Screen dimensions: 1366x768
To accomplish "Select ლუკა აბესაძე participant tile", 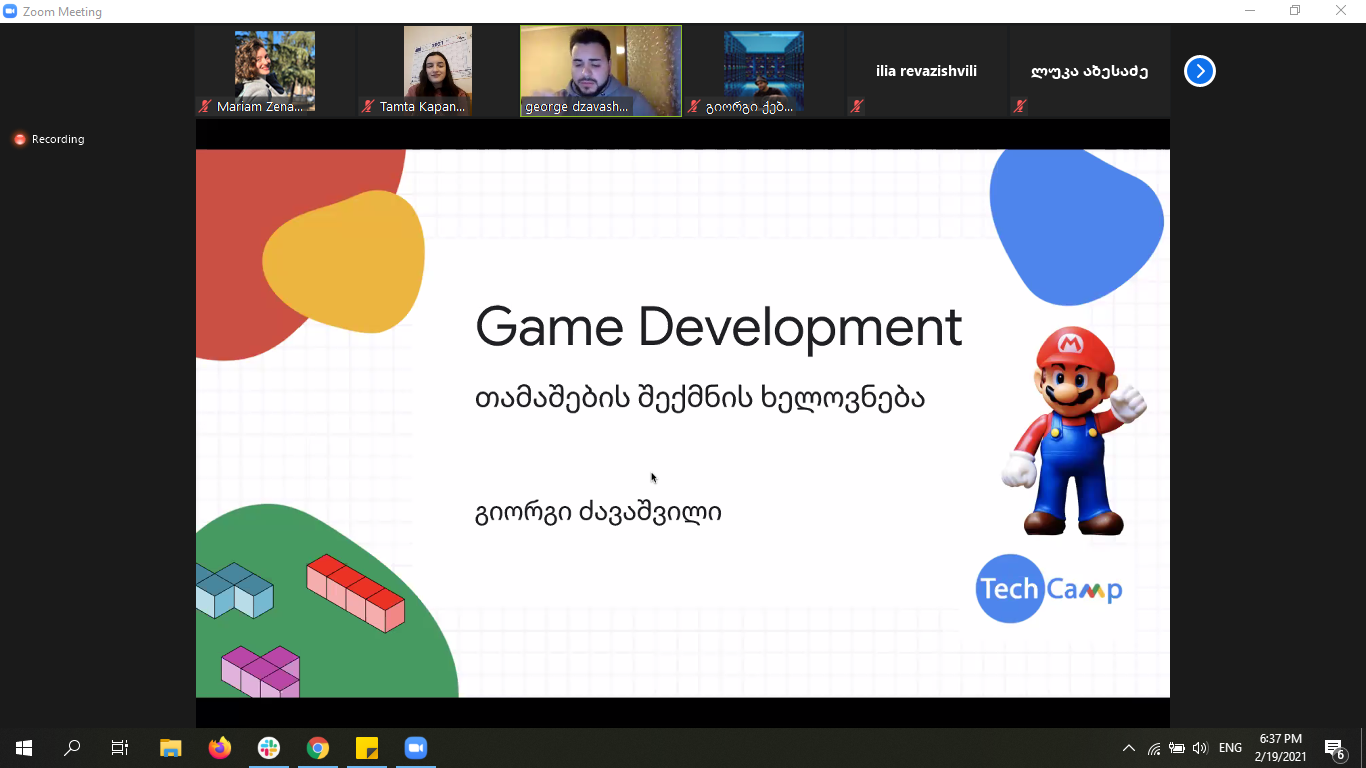I will tap(1089, 71).
